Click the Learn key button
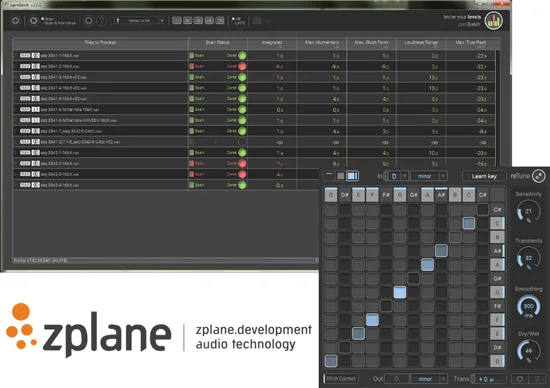This screenshot has height=388, width=550. click(484, 176)
